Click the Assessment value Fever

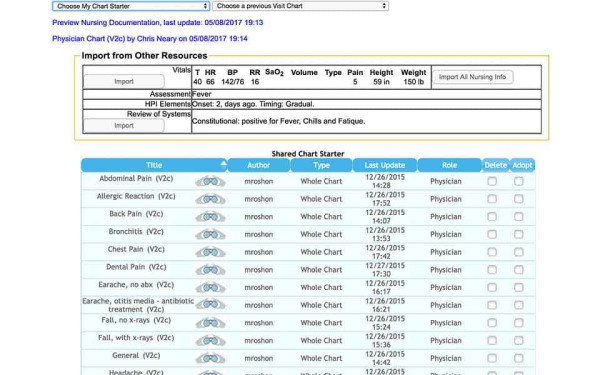(x=202, y=94)
